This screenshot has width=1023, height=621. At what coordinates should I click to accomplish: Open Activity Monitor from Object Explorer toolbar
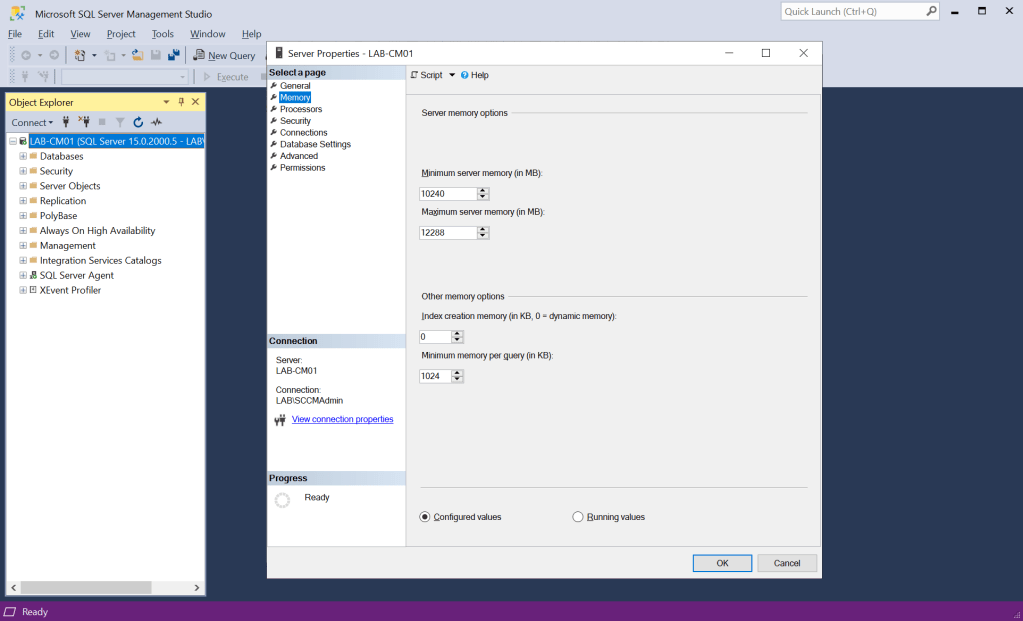[x=156, y=122]
